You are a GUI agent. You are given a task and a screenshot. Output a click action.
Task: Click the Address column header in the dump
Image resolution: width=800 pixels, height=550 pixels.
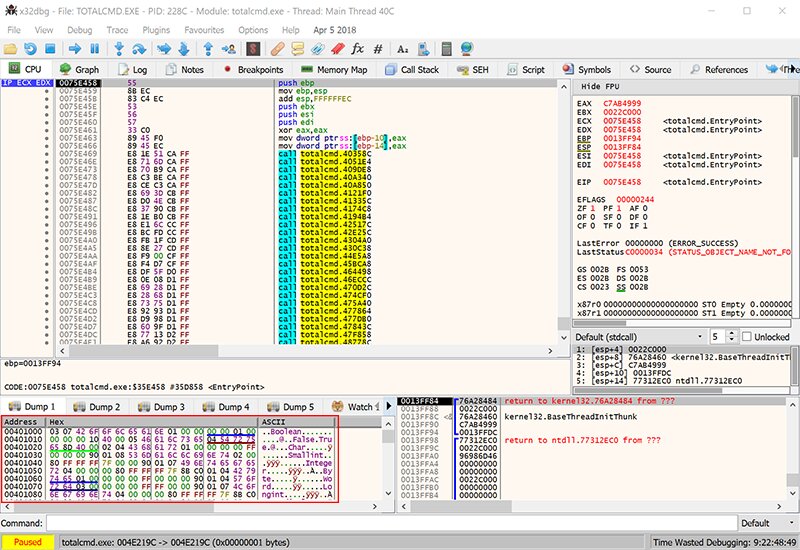coord(23,422)
